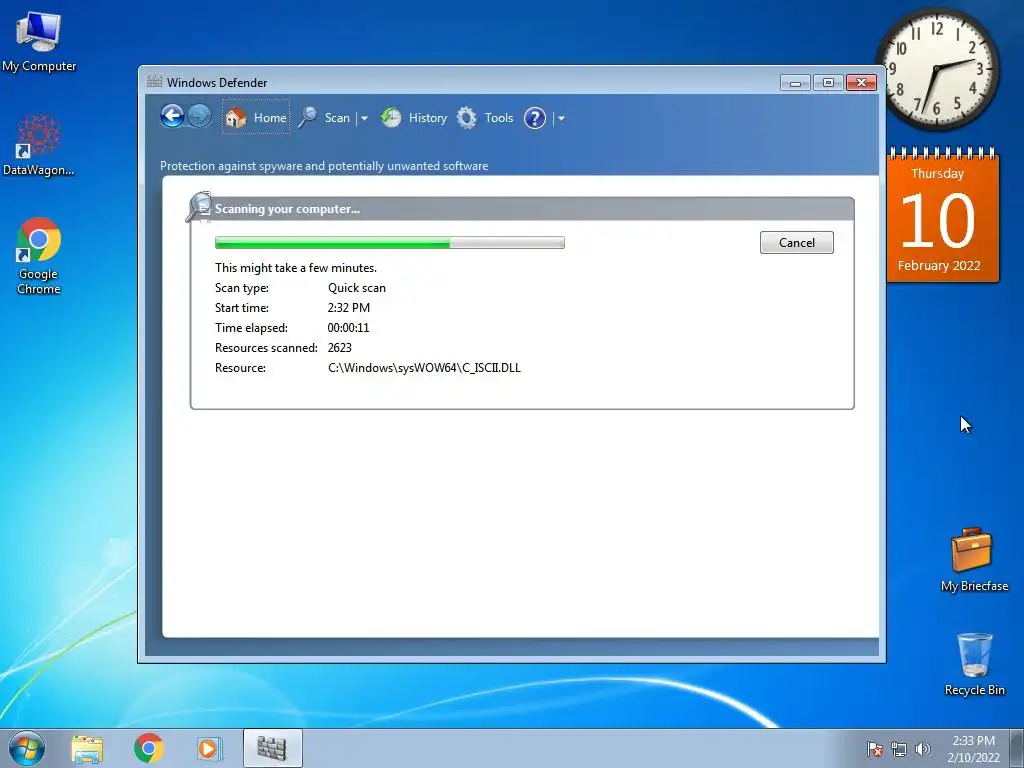
Task: Click the network tray icon
Action: [899, 749]
